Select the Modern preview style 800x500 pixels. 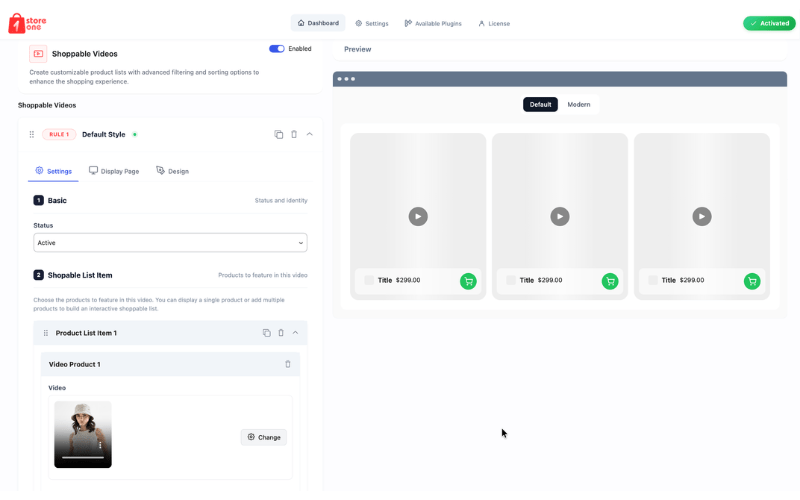click(x=579, y=105)
